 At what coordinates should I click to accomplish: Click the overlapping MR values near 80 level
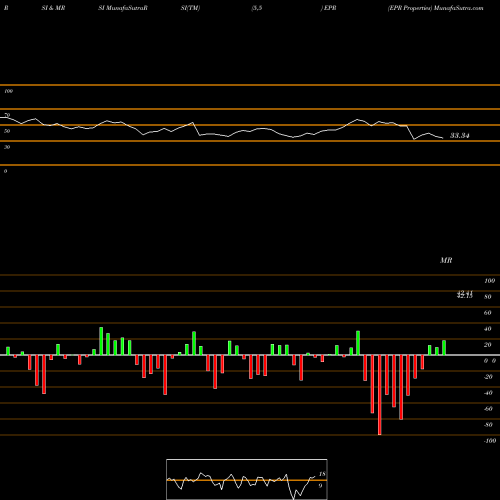point(465,294)
